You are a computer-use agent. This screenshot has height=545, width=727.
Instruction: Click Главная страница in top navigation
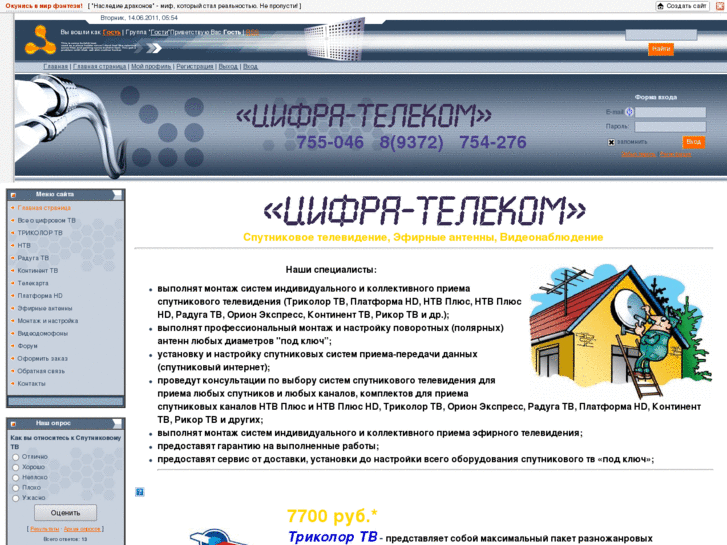tap(99, 66)
